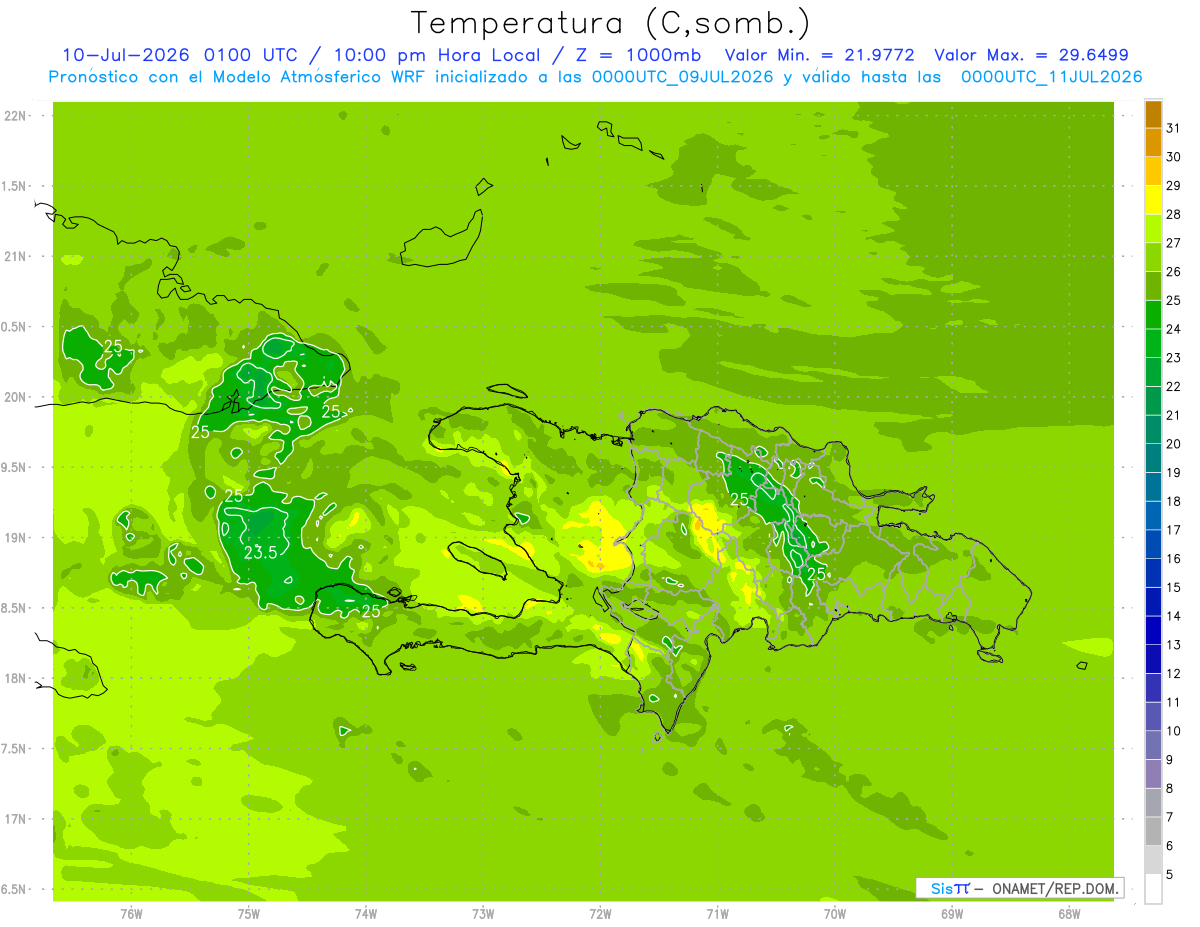Image resolution: width=1200 pixels, height=927 pixels.
Task: Click the colorbar value label "31"
Action: tap(1173, 129)
